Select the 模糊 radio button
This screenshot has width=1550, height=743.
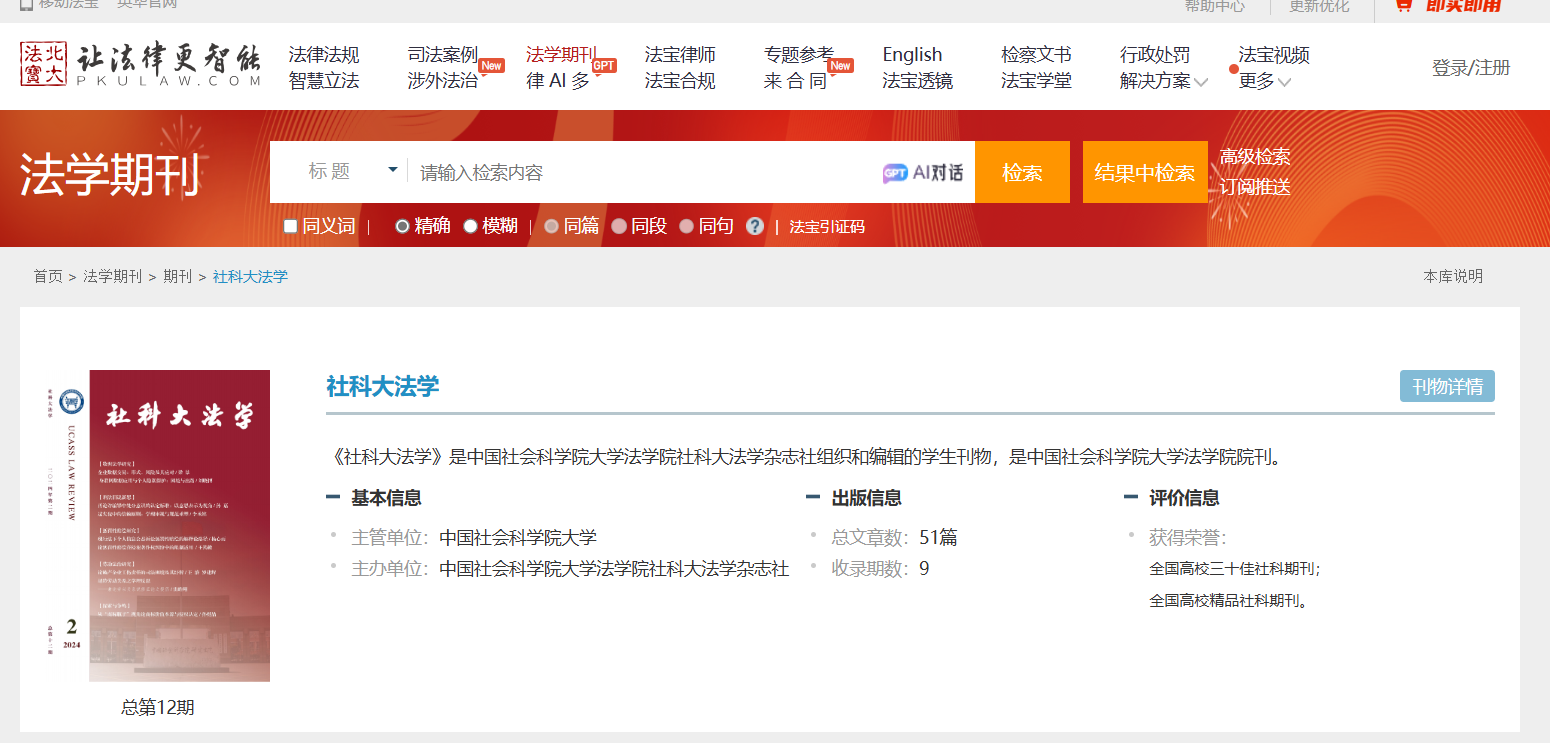click(x=470, y=226)
